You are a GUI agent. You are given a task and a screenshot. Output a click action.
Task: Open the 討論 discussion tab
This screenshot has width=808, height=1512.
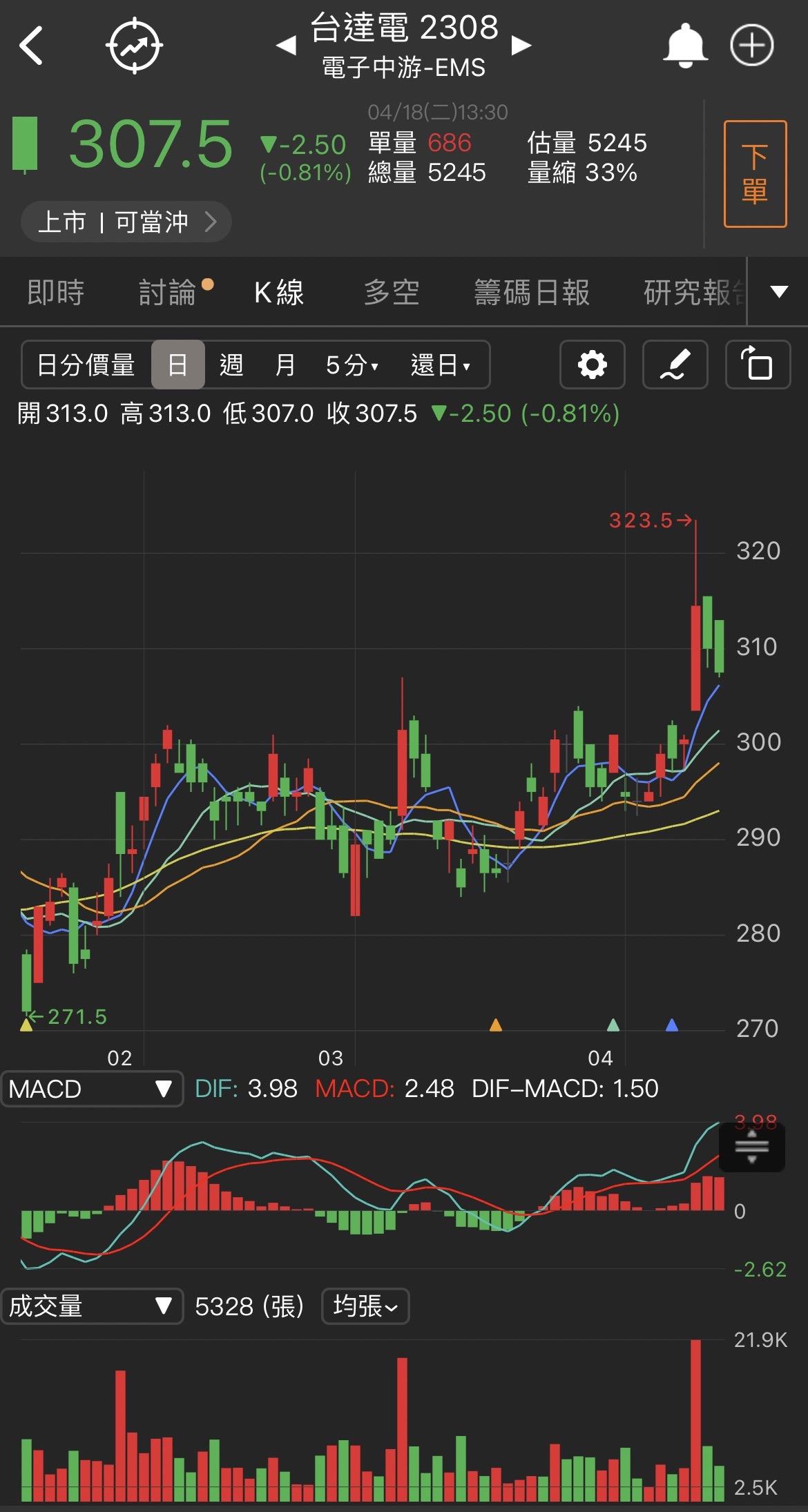(168, 292)
